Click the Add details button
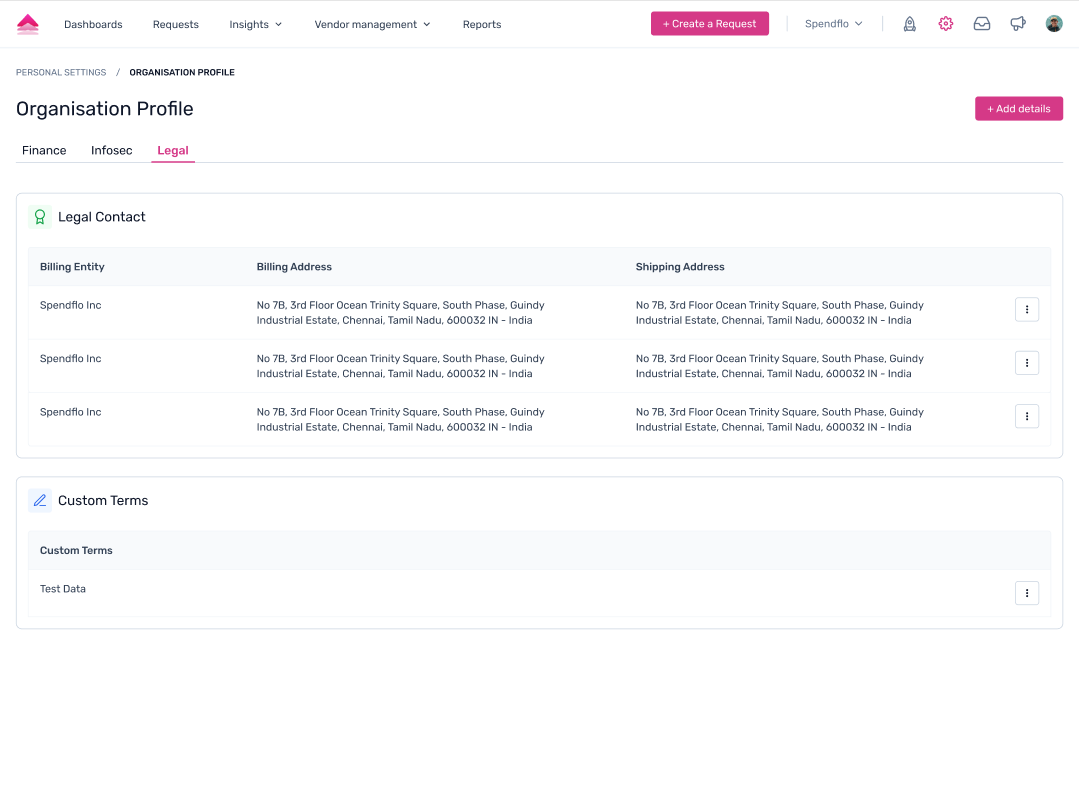Screen dimensions: 1079x805 1018,109
